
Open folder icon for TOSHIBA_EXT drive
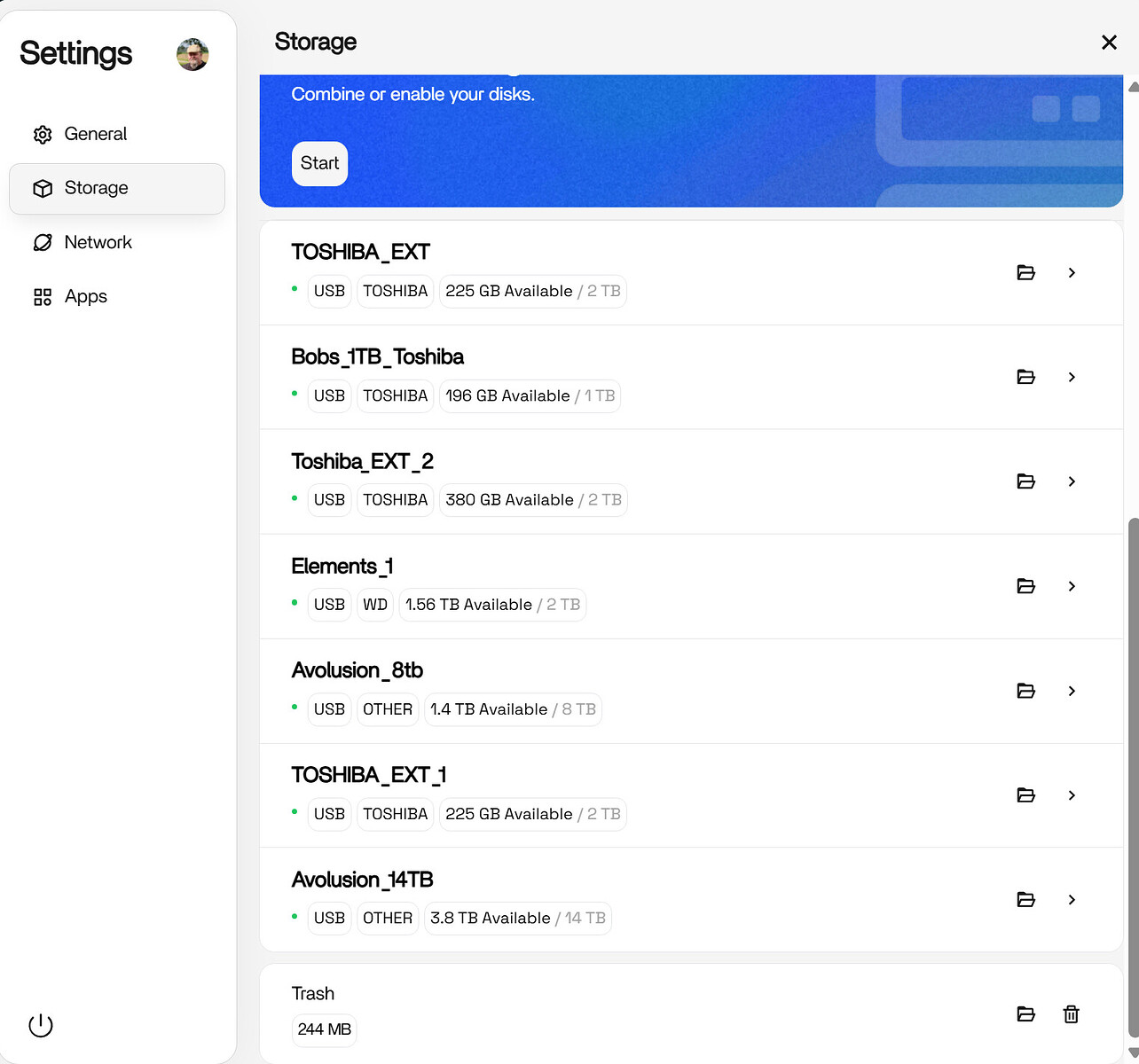point(1025,273)
